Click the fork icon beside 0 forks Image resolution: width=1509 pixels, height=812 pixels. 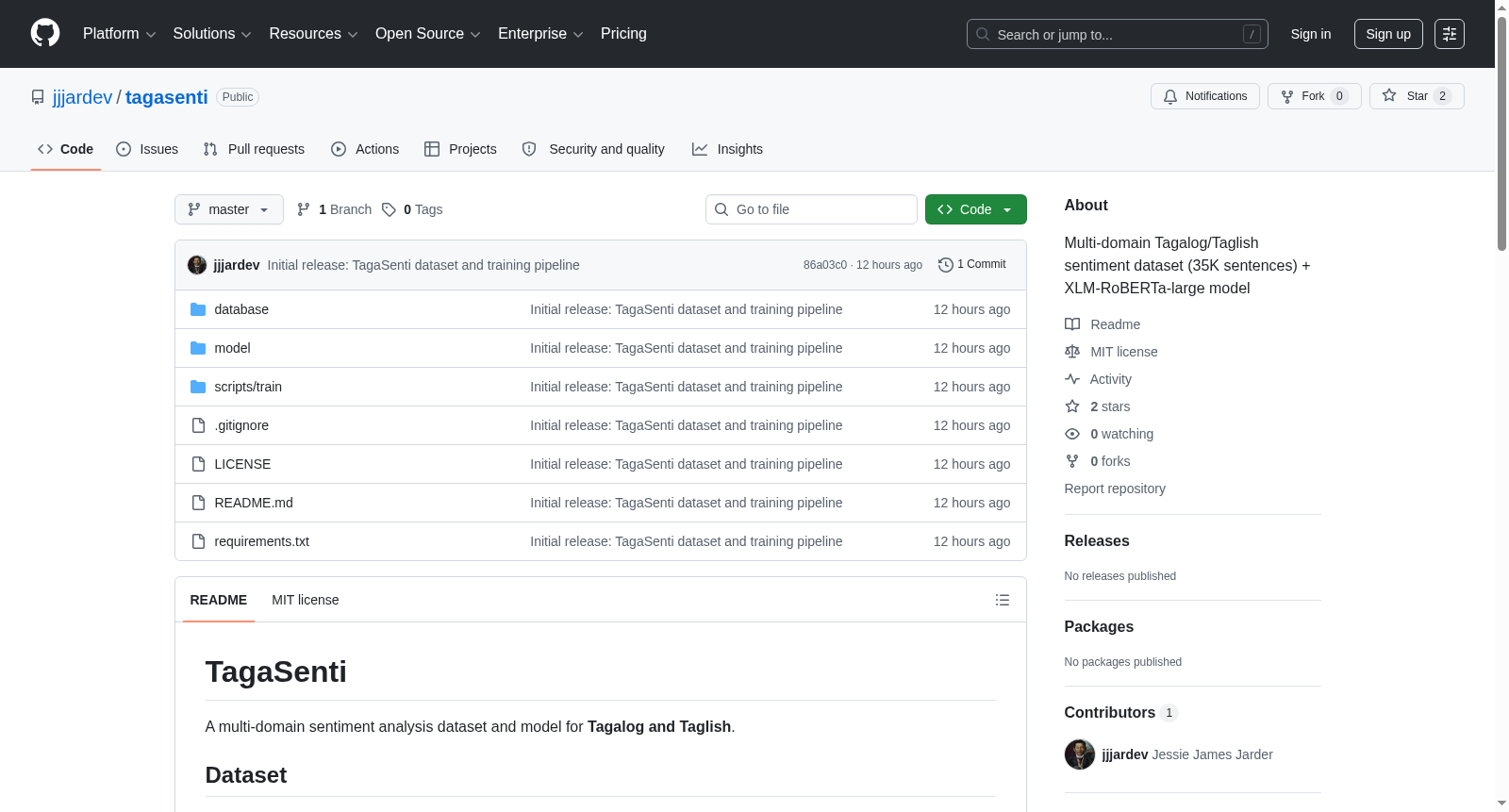(x=1072, y=461)
